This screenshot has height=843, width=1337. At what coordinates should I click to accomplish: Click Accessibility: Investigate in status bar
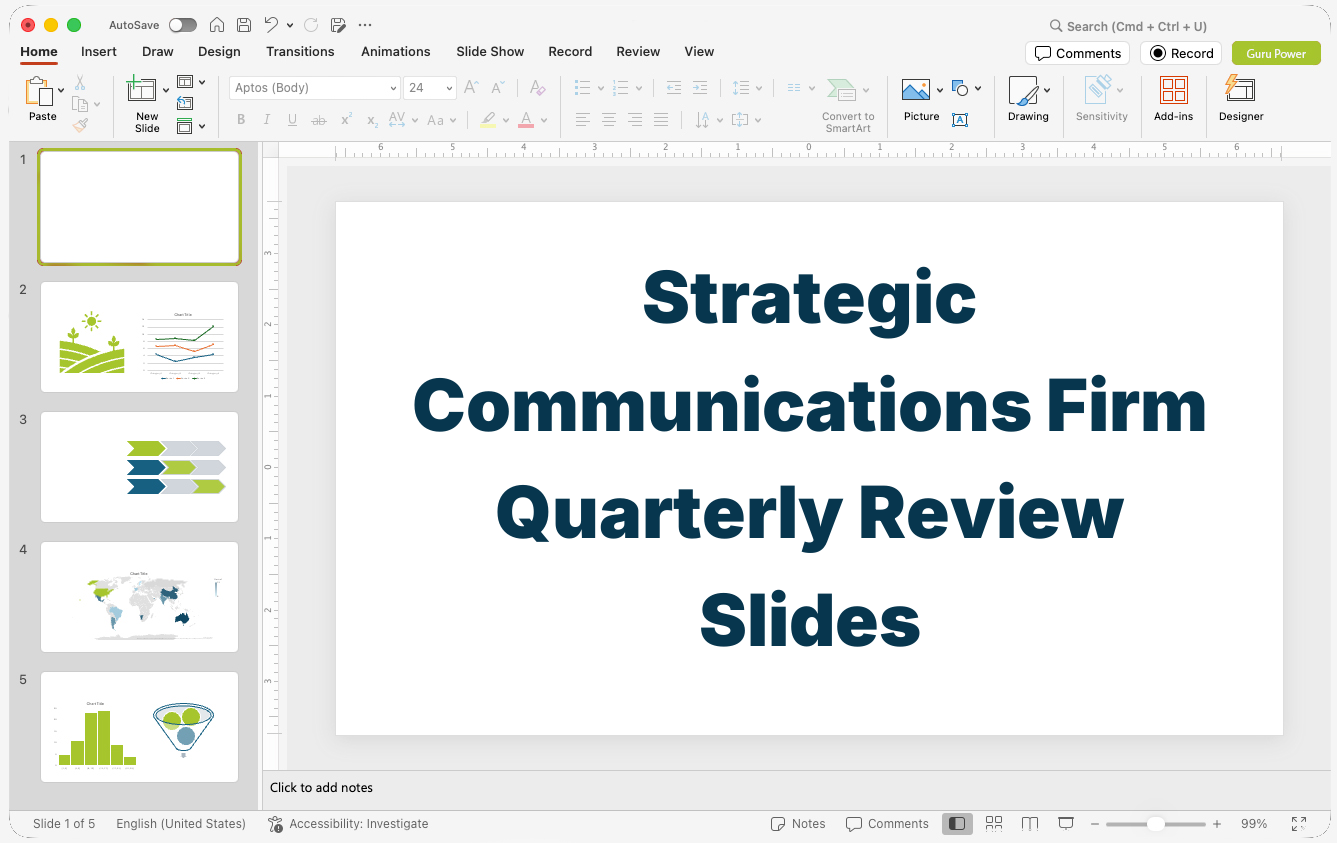click(348, 824)
